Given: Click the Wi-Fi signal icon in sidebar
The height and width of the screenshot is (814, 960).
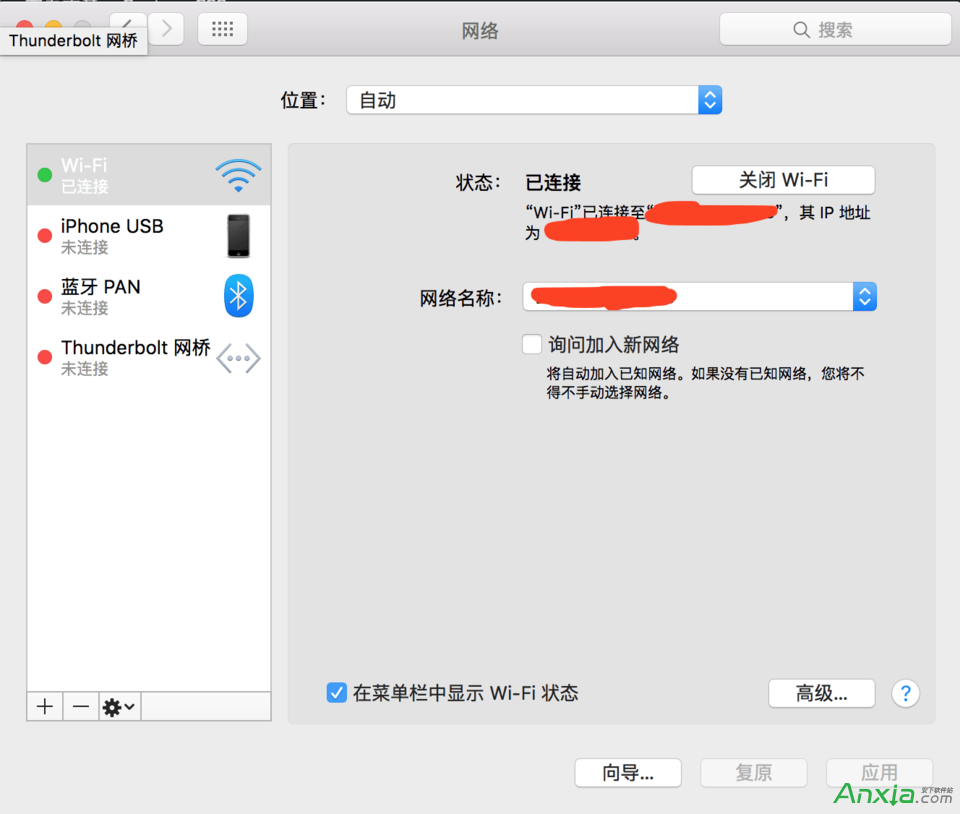Looking at the screenshot, I should click(238, 176).
